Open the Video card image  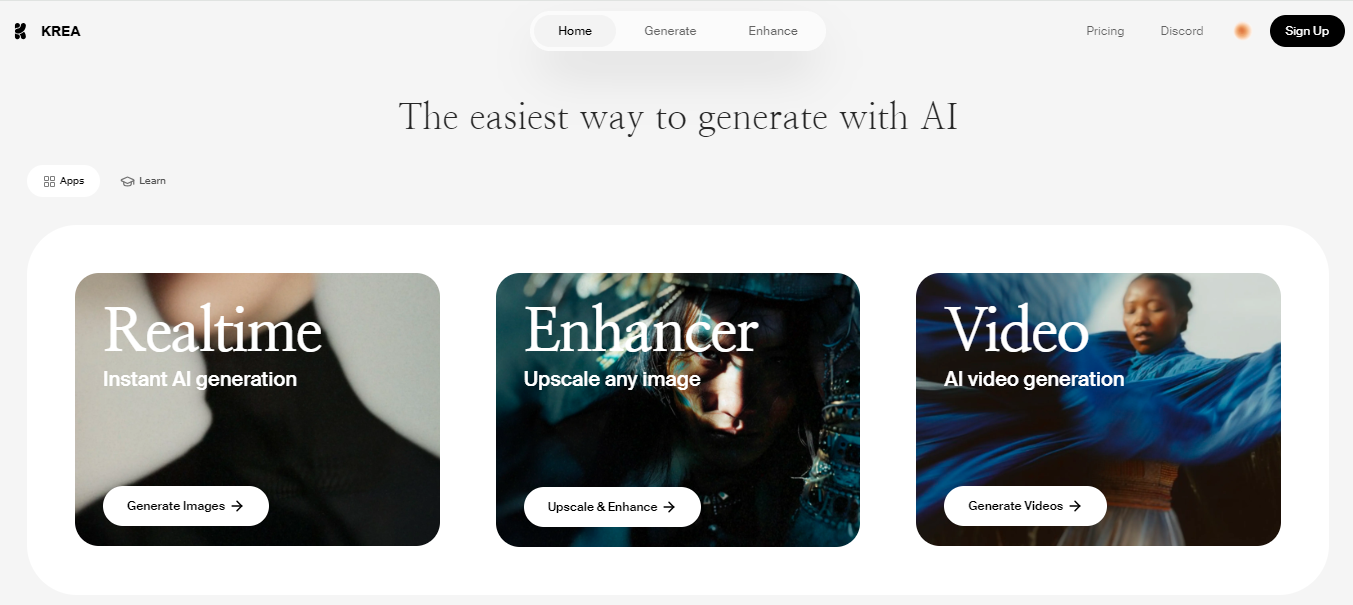coord(1098,410)
